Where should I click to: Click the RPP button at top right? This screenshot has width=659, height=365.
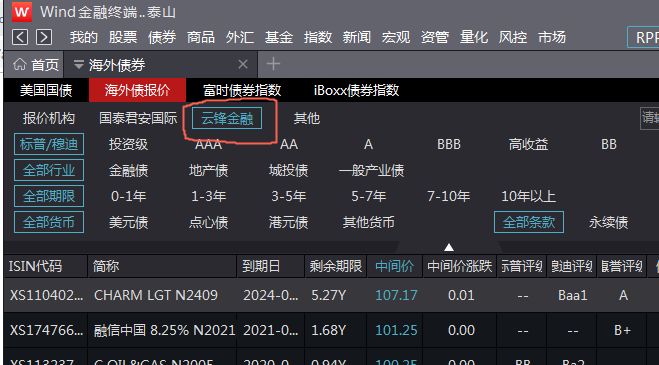[x=643, y=37]
